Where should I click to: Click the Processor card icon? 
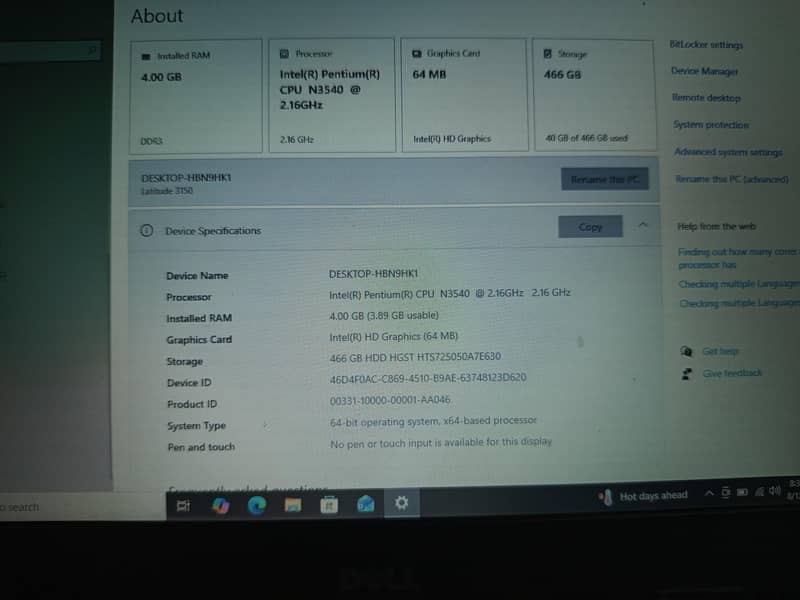(x=284, y=54)
